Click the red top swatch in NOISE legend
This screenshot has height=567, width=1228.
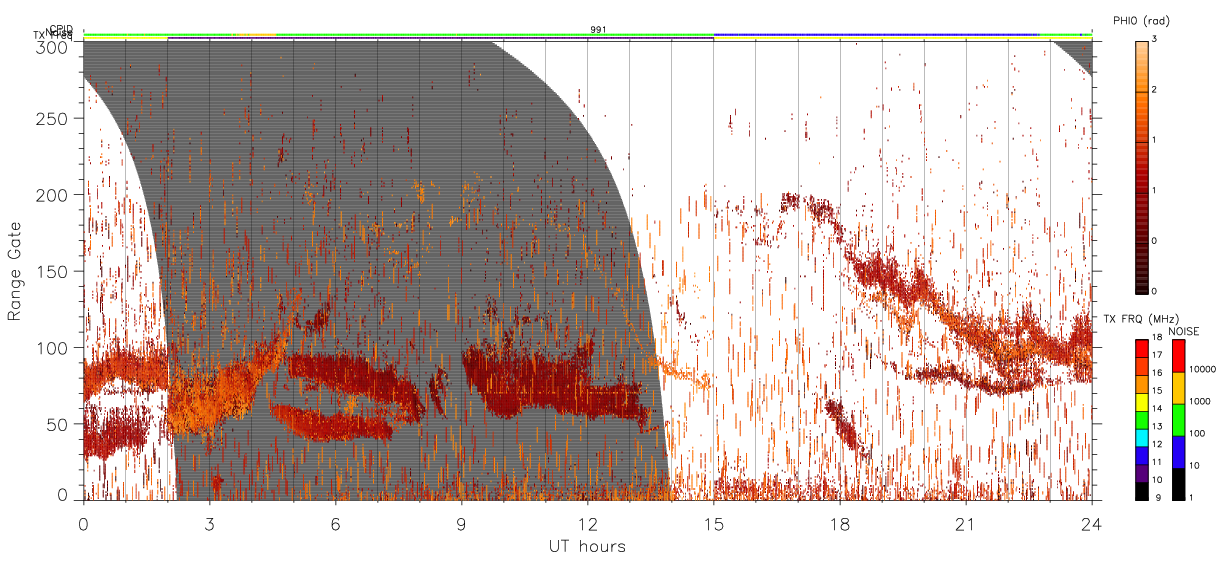coord(1180,356)
